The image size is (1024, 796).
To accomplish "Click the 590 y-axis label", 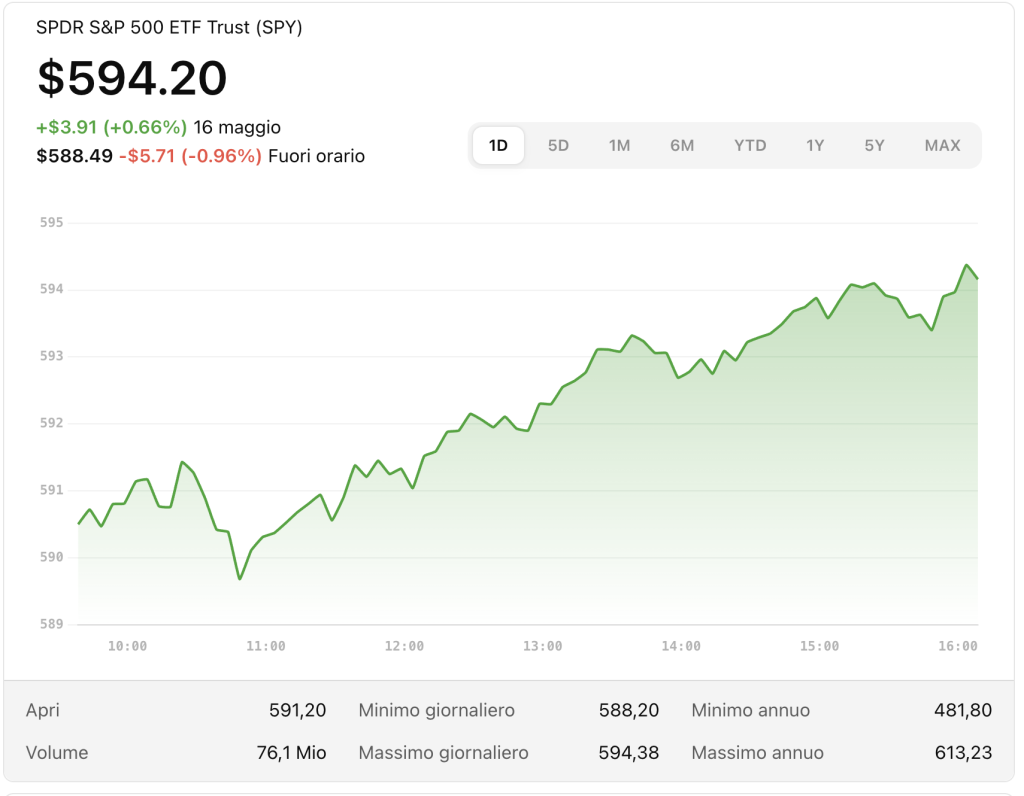I will coord(52,557).
